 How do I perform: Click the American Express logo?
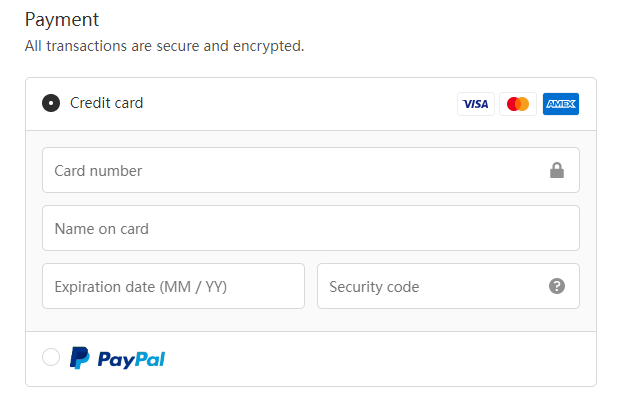(561, 104)
